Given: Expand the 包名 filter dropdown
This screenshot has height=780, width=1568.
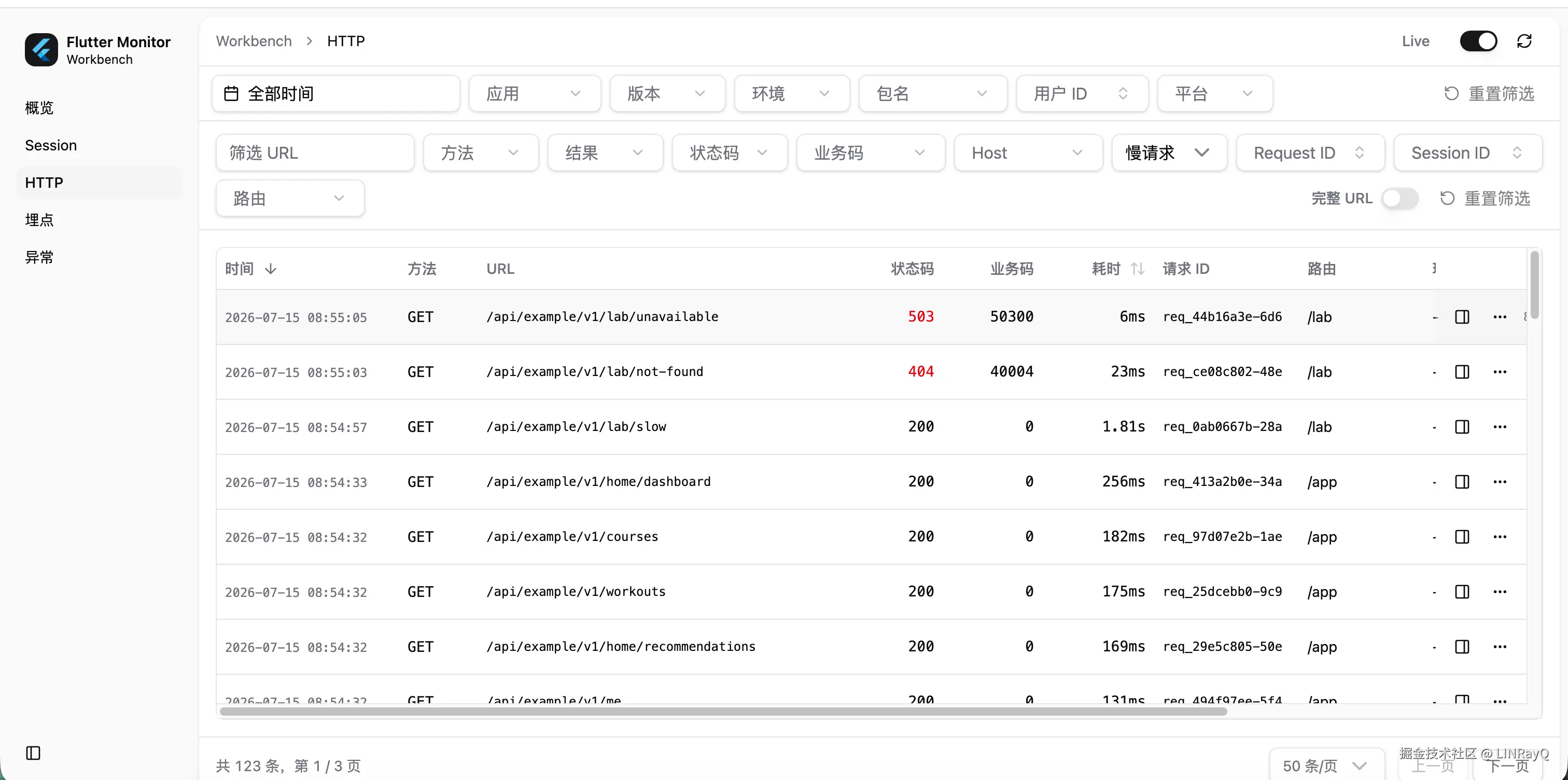Looking at the screenshot, I should click(x=933, y=94).
